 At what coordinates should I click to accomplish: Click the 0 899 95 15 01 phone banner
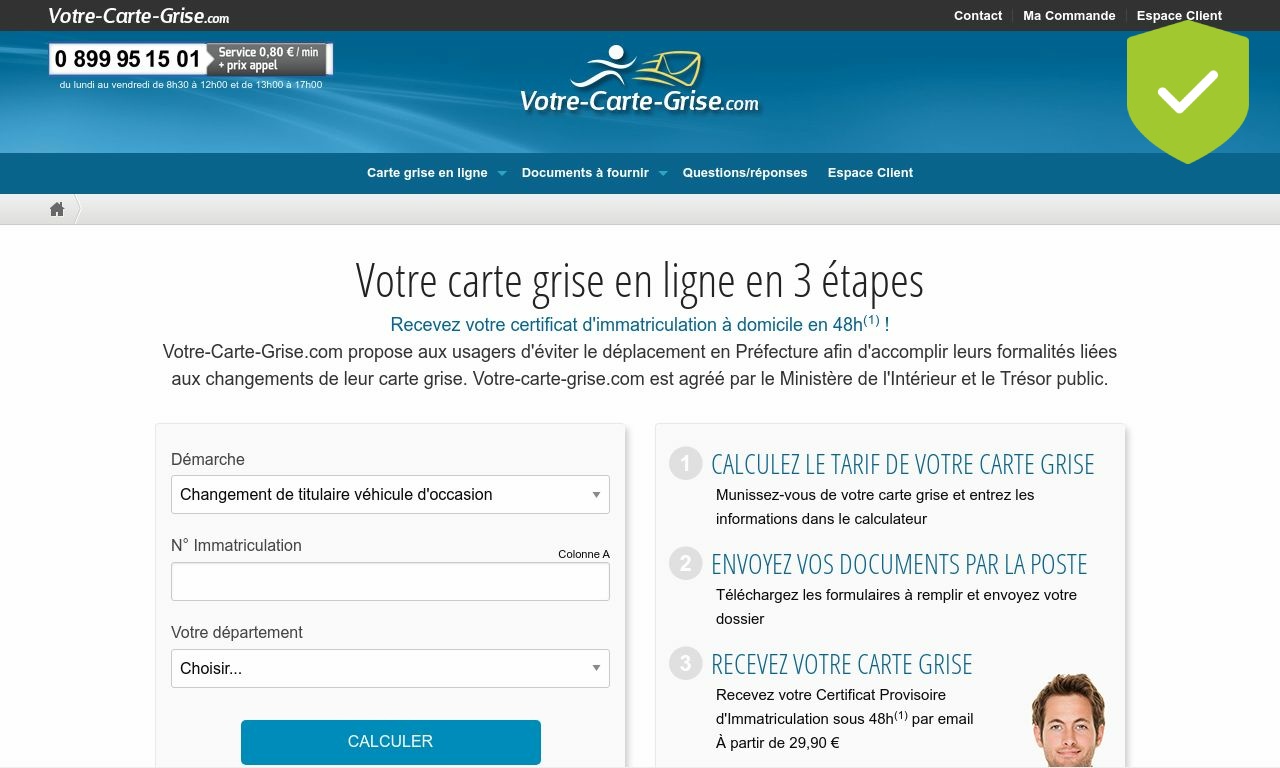tap(190, 59)
